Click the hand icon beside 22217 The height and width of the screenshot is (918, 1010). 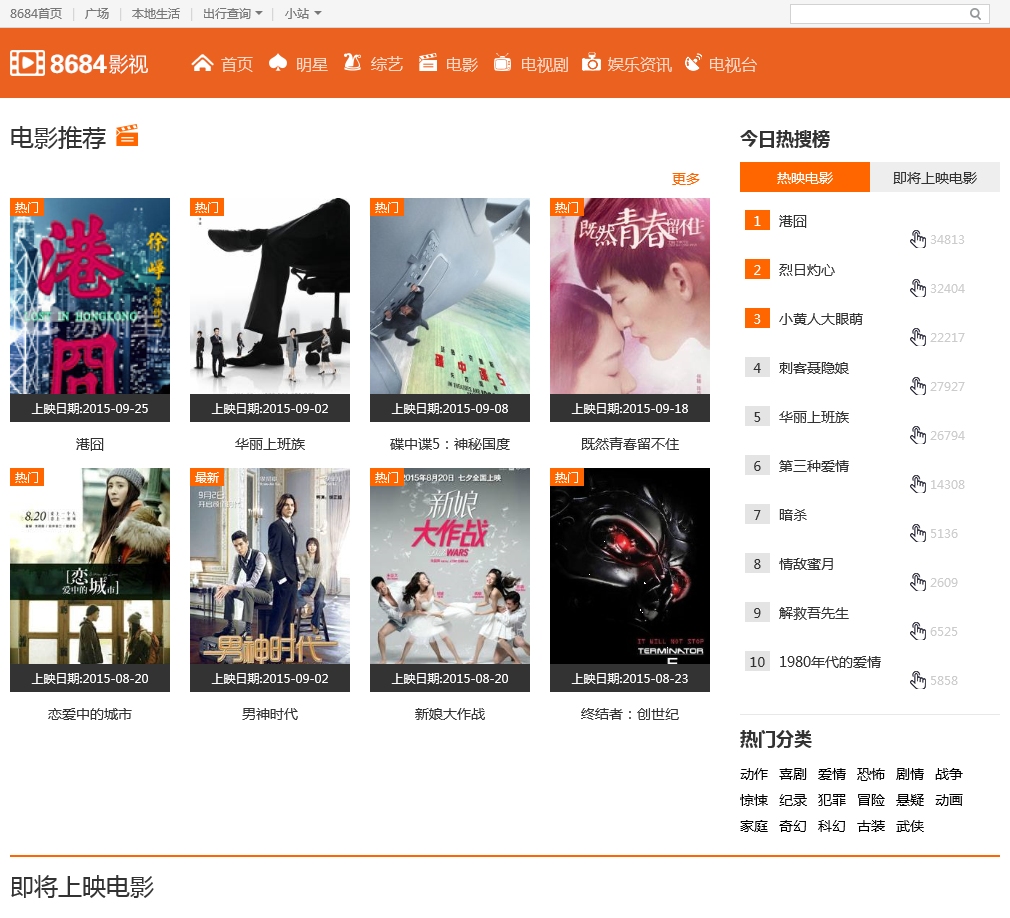click(918, 337)
